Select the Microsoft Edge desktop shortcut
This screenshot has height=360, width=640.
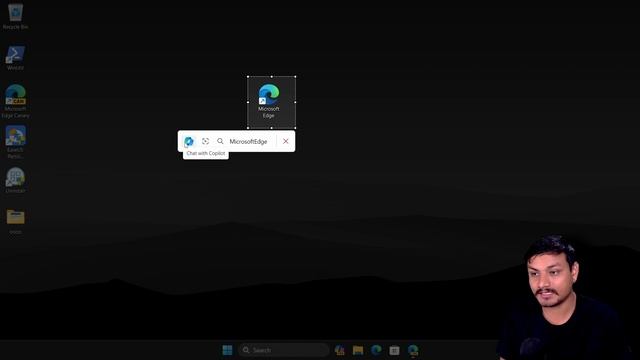[x=269, y=101]
